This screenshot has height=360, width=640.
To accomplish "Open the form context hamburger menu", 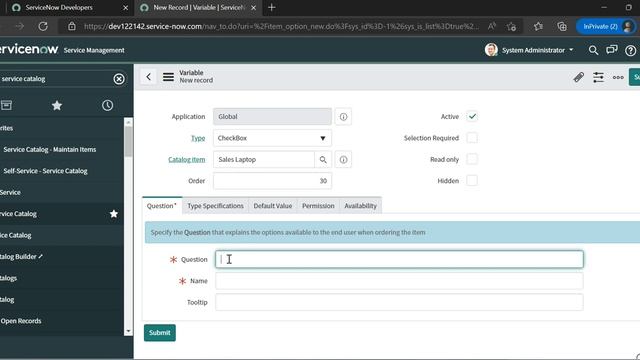I will click(168, 77).
